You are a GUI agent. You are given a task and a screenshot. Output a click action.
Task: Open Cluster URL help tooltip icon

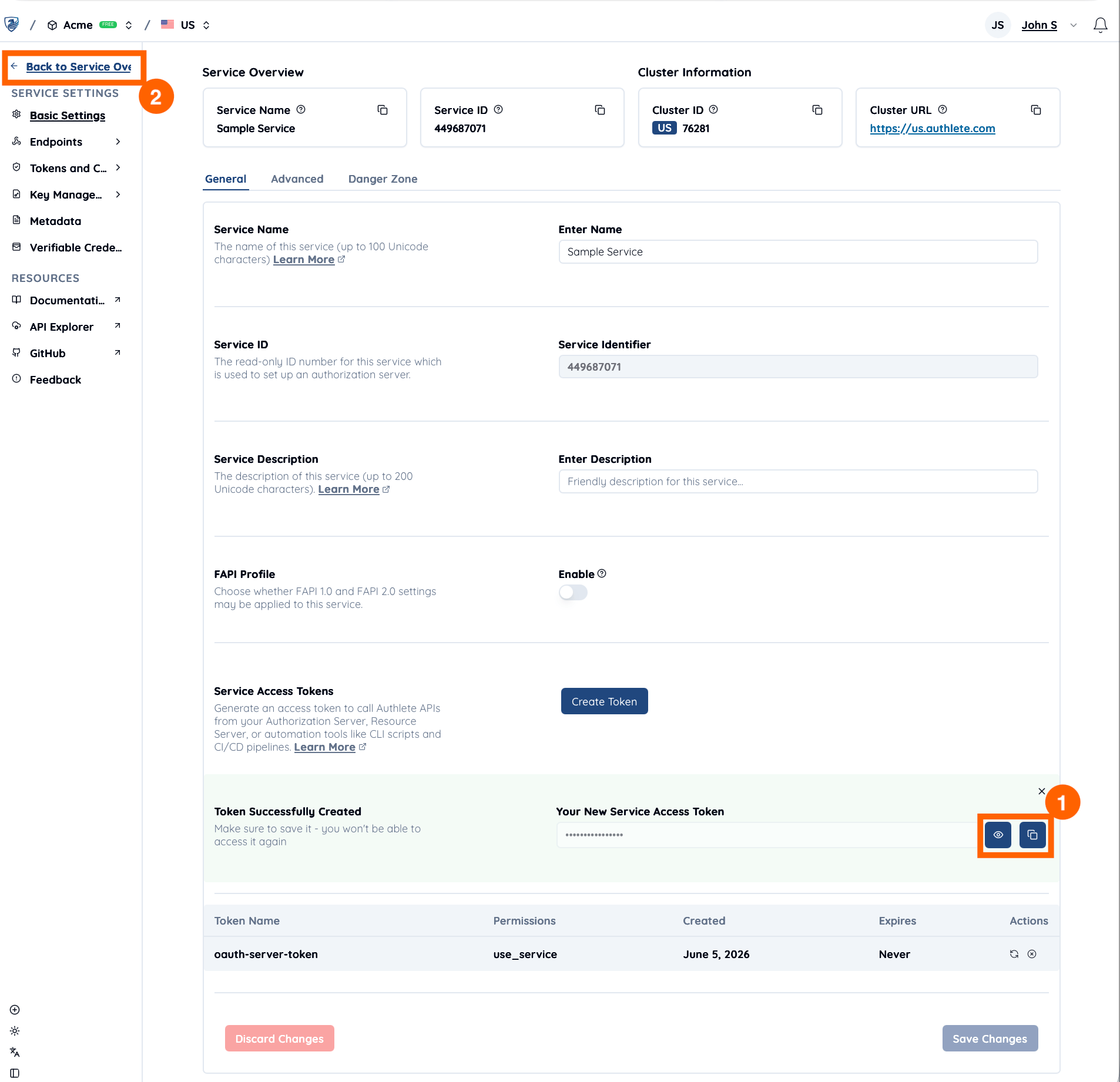click(943, 109)
